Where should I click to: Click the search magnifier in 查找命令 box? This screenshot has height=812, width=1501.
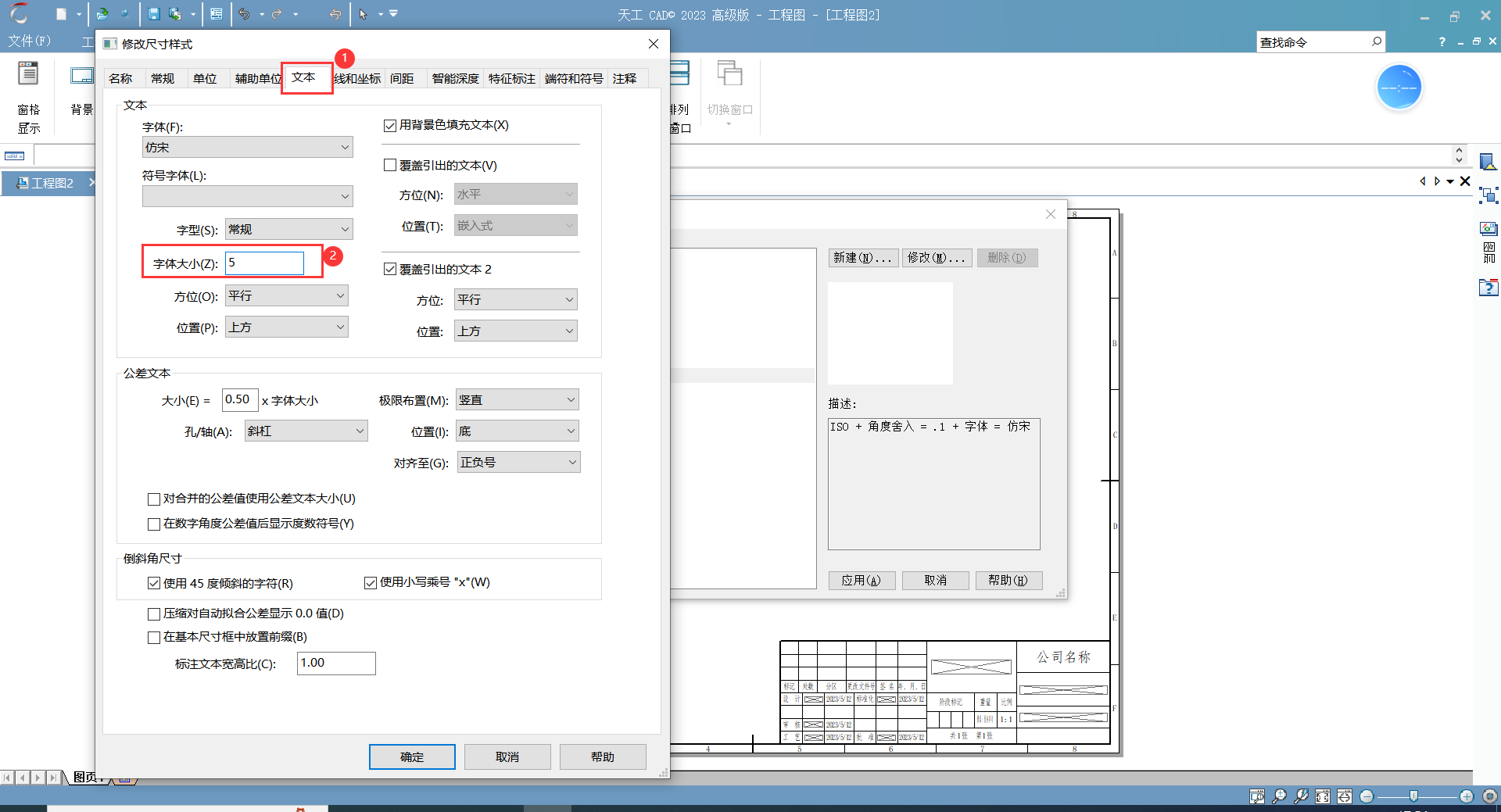(1377, 41)
